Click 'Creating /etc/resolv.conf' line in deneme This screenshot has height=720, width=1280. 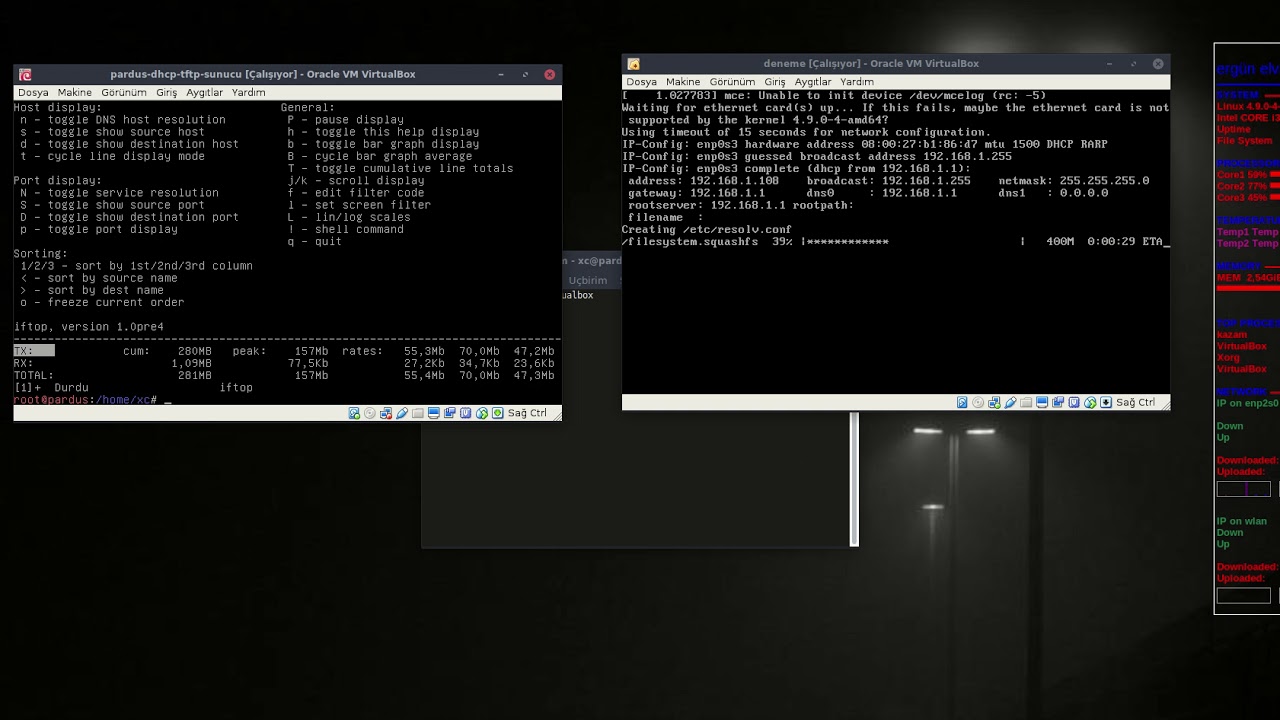click(706, 230)
